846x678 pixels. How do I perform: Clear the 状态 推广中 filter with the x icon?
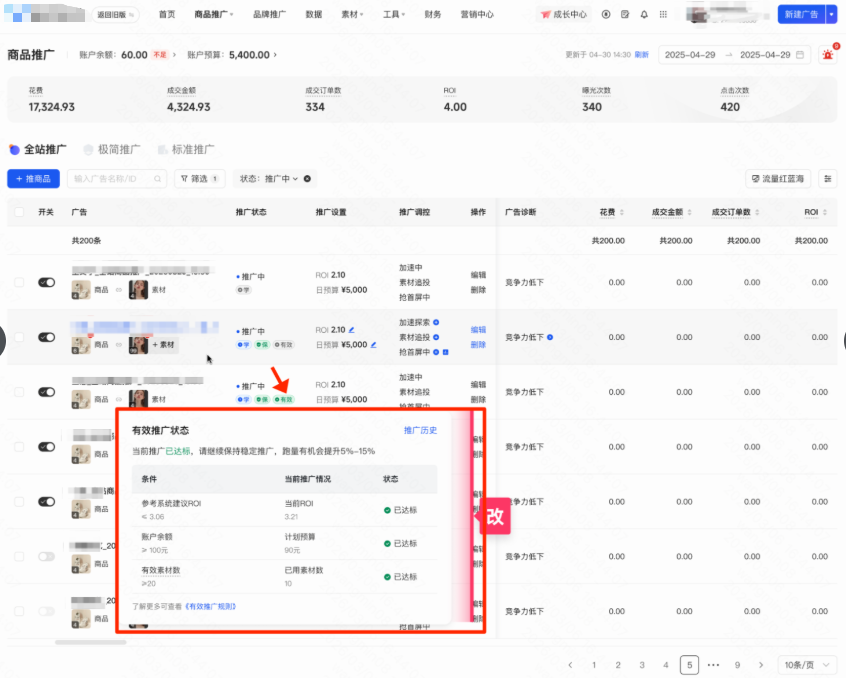tap(307, 179)
